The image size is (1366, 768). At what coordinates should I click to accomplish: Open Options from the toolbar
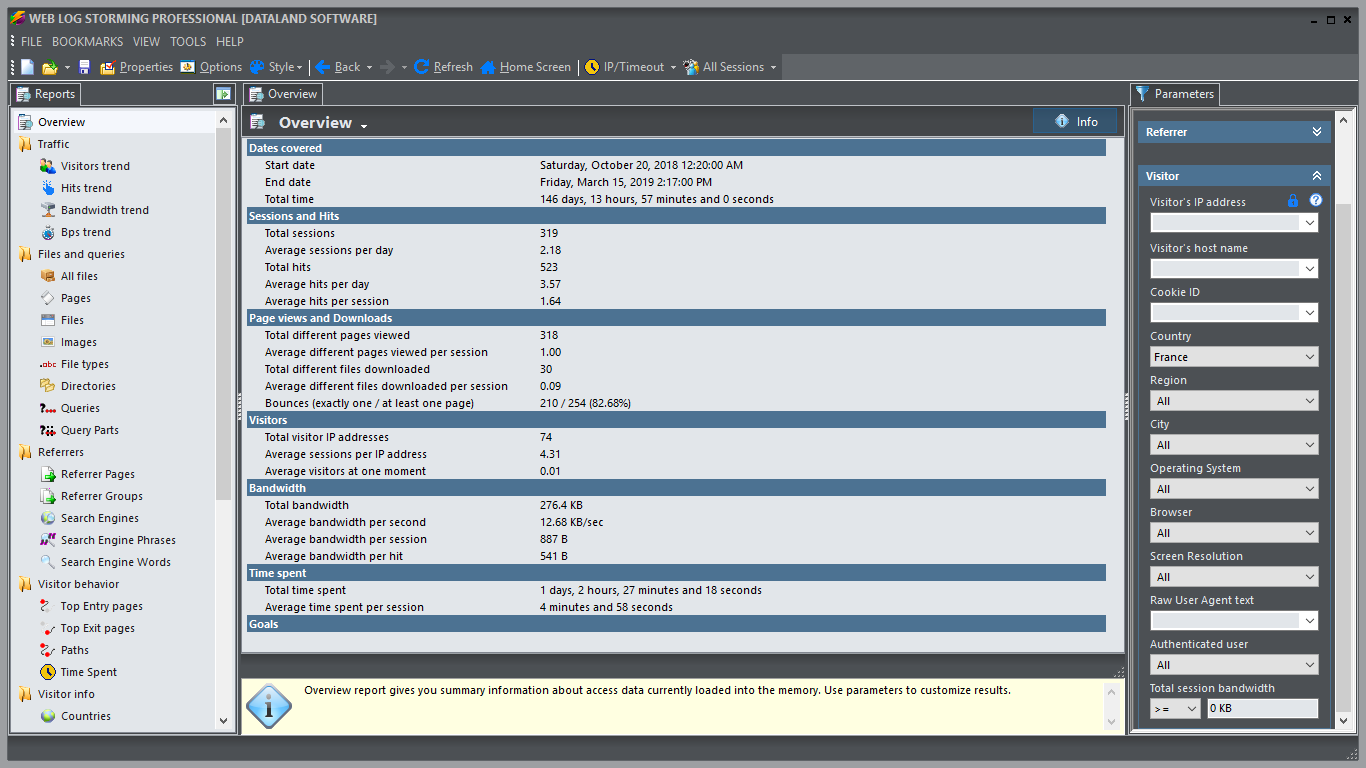[211, 67]
